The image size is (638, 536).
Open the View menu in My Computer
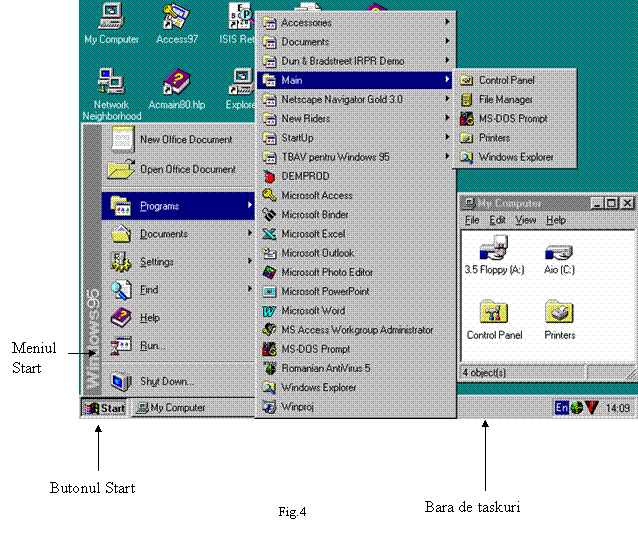click(525, 220)
